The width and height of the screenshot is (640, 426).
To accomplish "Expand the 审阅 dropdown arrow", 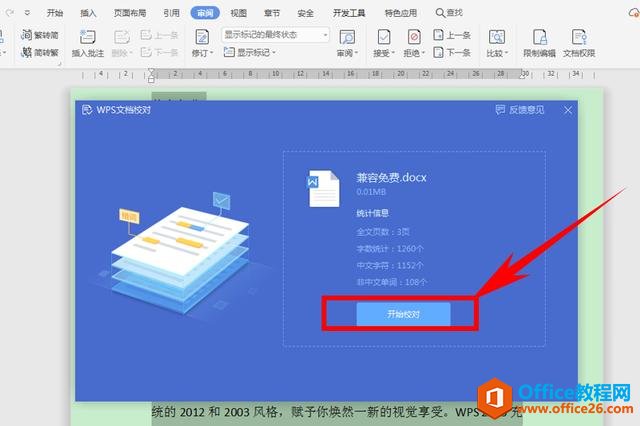I will pos(356,53).
